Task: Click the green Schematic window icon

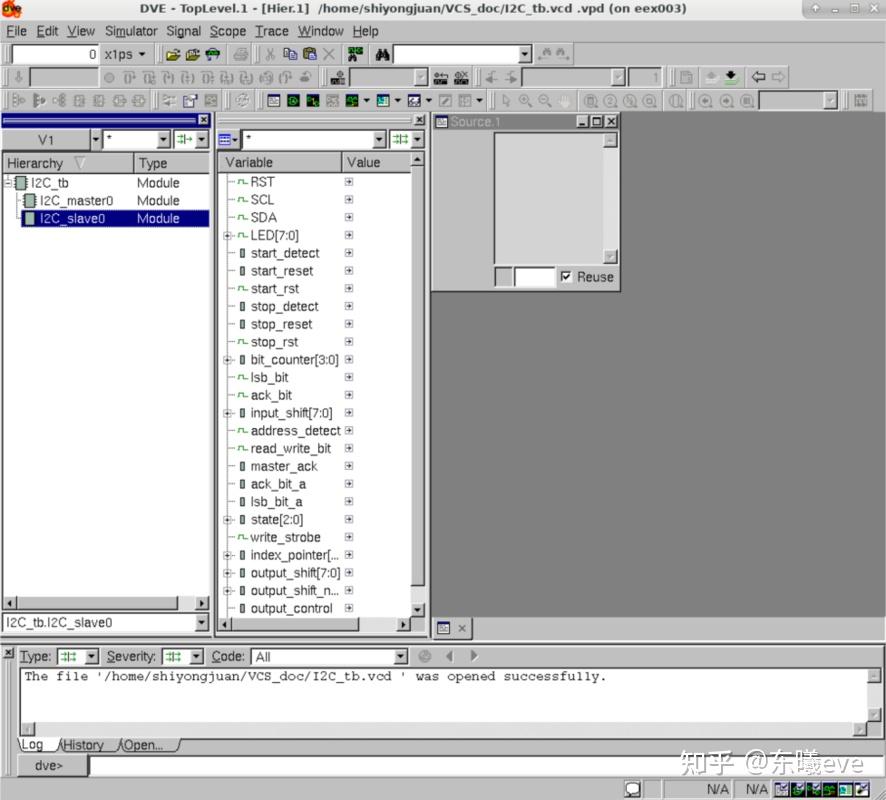Action: click(293, 101)
